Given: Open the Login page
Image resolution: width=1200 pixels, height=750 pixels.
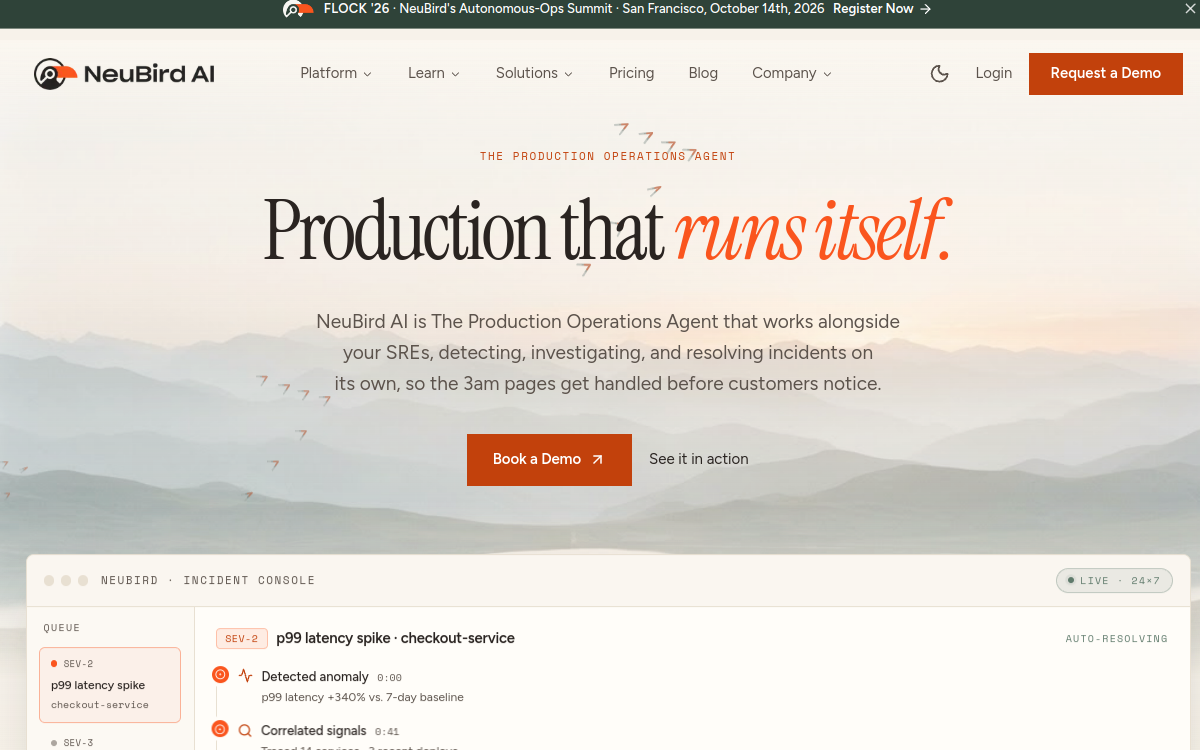Looking at the screenshot, I should pos(994,73).
